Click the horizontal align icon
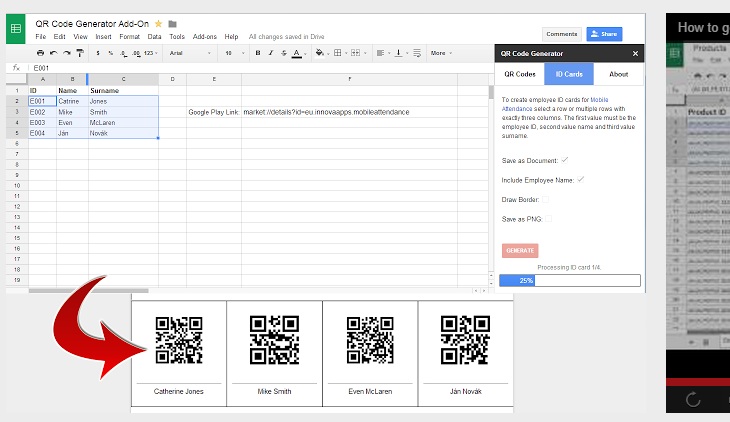730x422 pixels. (380, 53)
